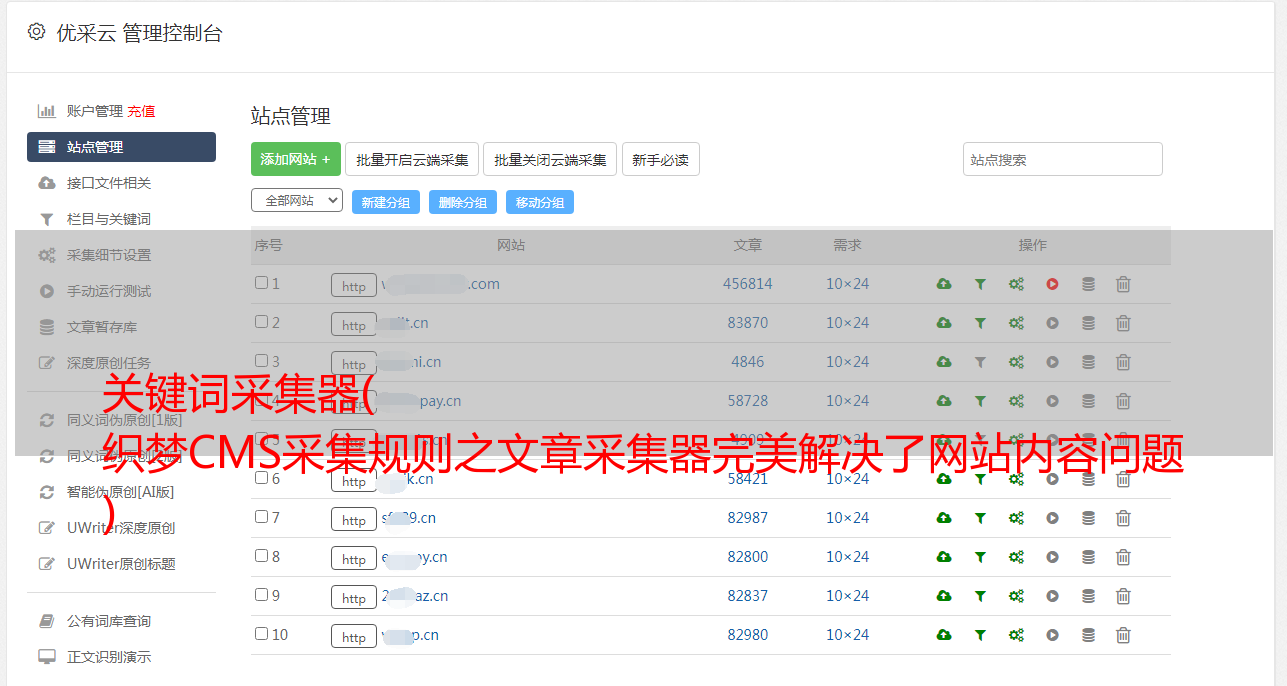Open 栏目与关键词 in the sidebar

click(109, 219)
